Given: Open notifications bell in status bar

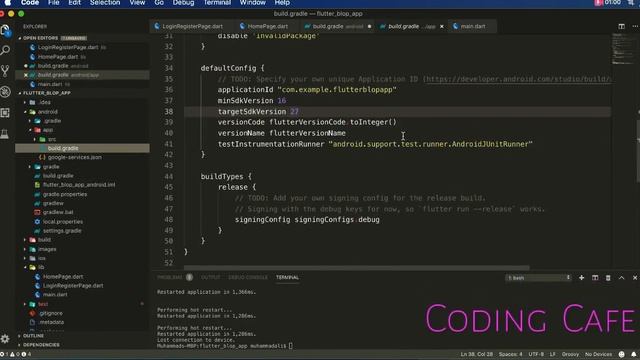Looking at the screenshot, I should click(x=633, y=354).
